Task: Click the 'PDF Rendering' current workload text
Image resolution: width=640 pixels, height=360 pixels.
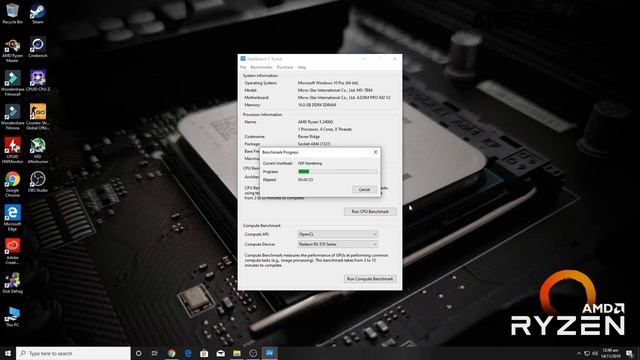Action: (x=310, y=163)
